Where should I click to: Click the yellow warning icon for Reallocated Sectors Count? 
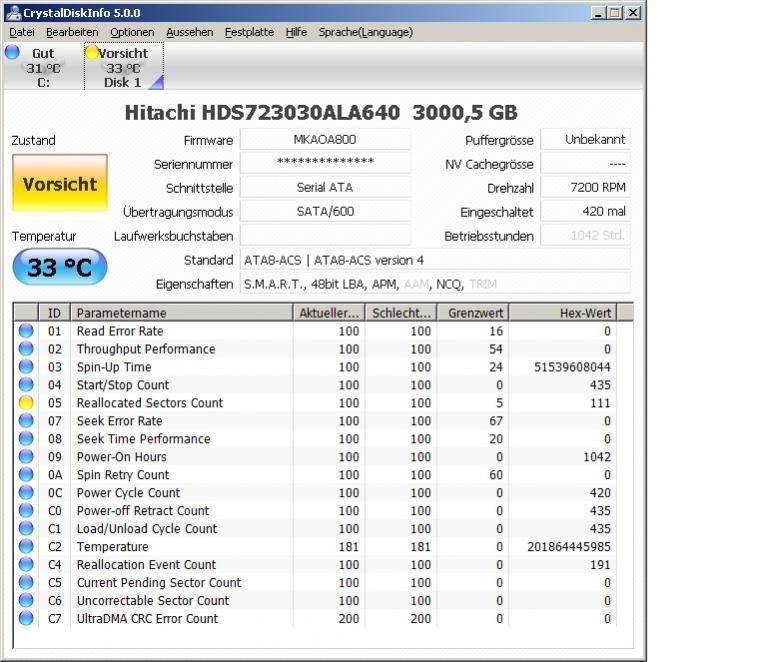tap(26, 403)
